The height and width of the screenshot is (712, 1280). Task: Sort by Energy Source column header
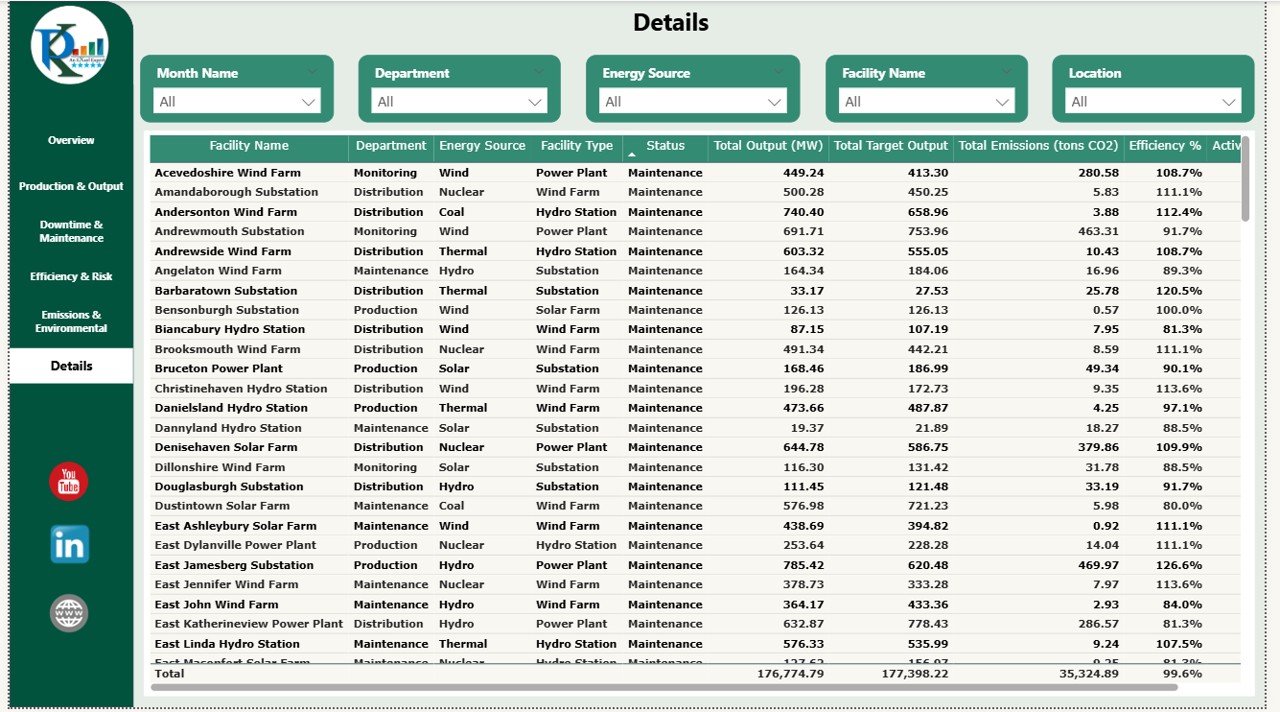click(482, 146)
